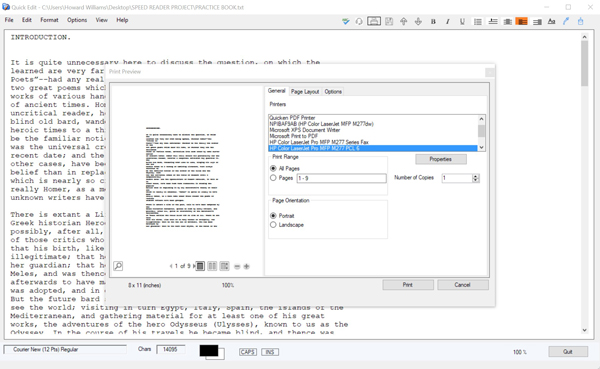600x369 pixels.
Task: Click the white background color swatch
Action: tap(221, 355)
